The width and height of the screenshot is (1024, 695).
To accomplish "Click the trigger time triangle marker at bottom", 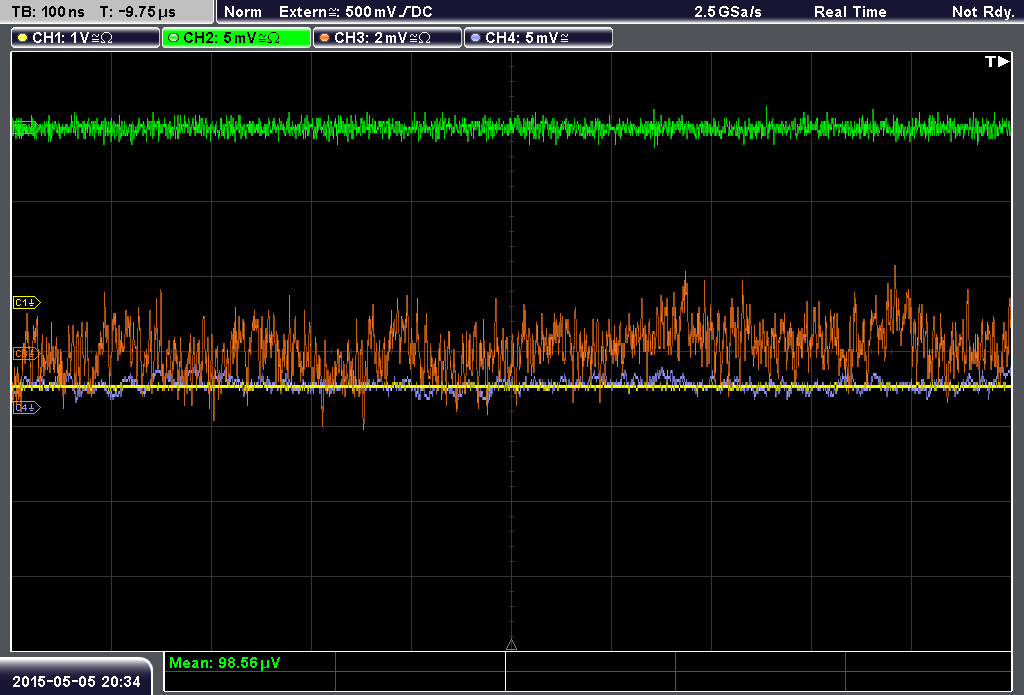I will tap(511, 645).
